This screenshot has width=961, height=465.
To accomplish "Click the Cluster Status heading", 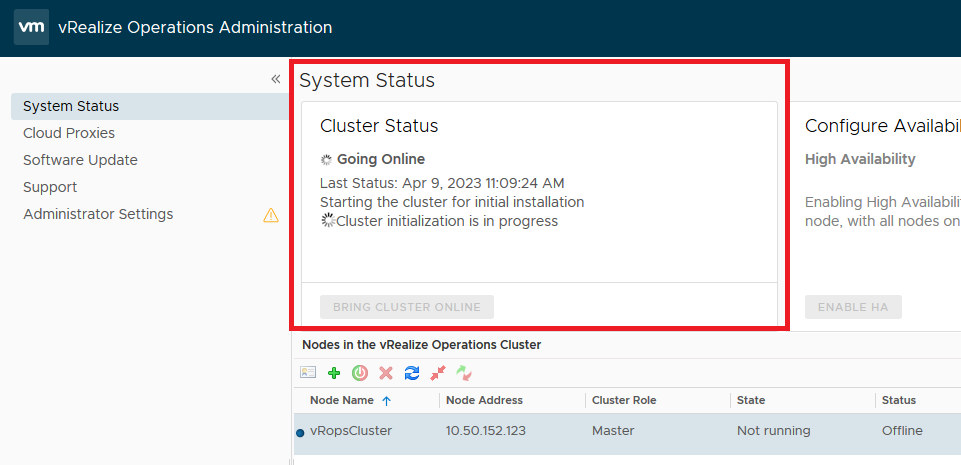I will click(x=379, y=126).
